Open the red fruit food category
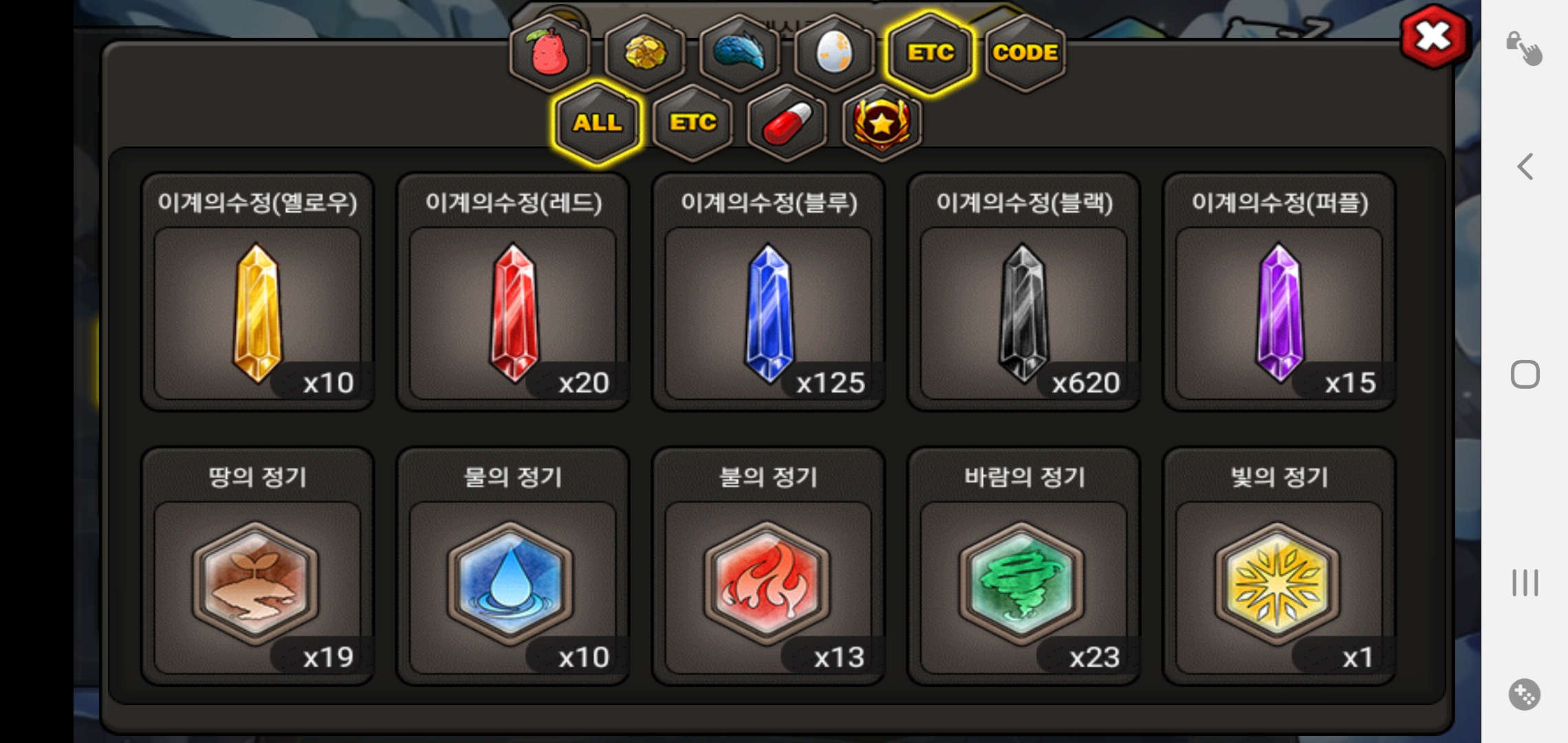The height and width of the screenshot is (743, 1568). 549,53
